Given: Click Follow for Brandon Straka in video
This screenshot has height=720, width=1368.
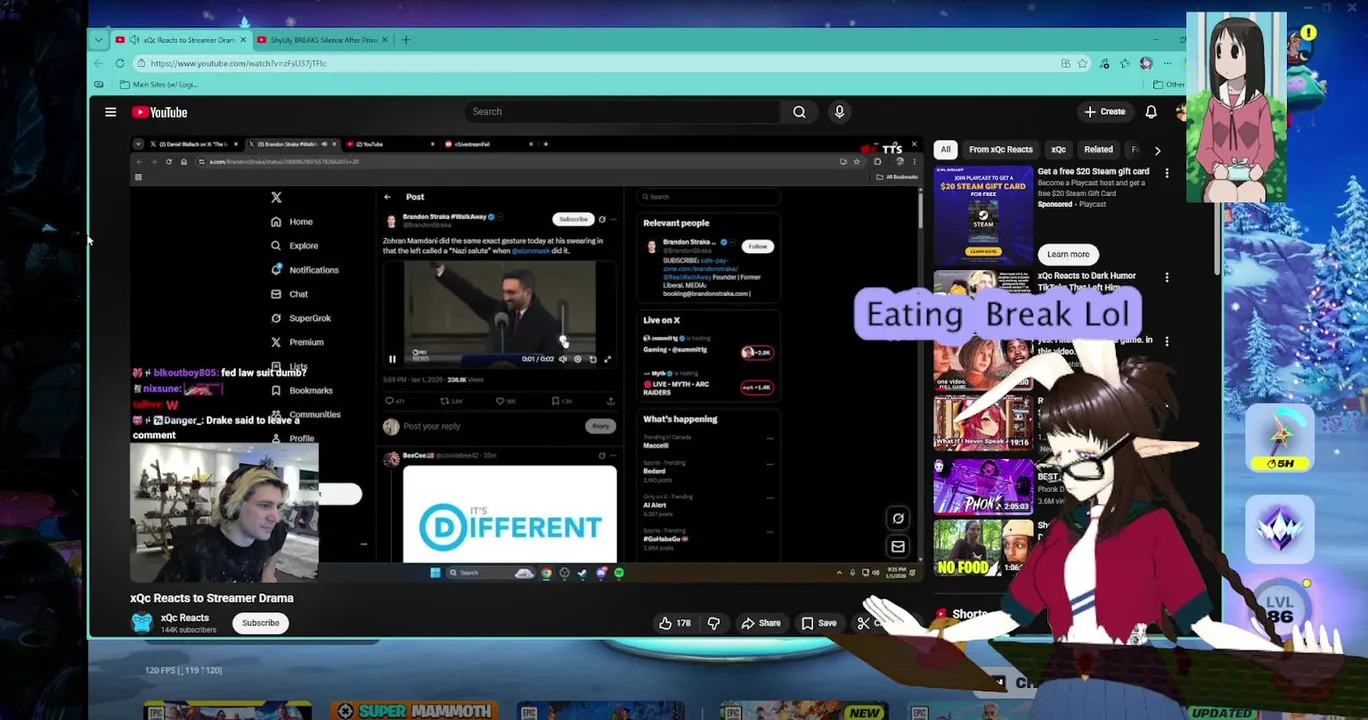Looking at the screenshot, I should pyautogui.click(x=757, y=246).
